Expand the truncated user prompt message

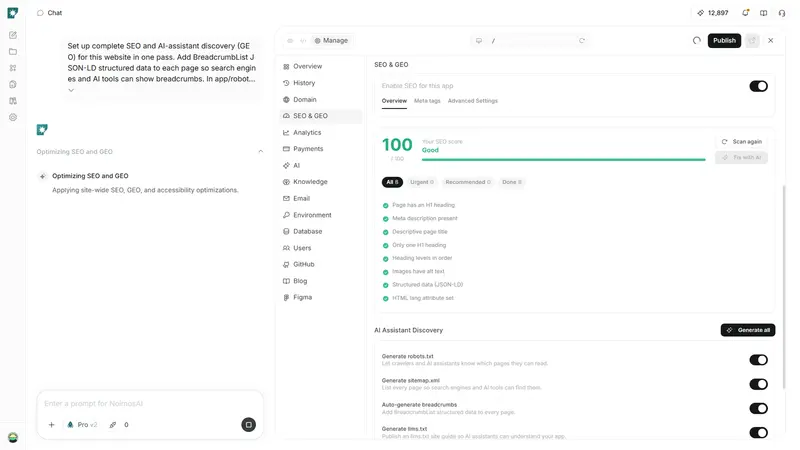pyautogui.click(x=71, y=90)
